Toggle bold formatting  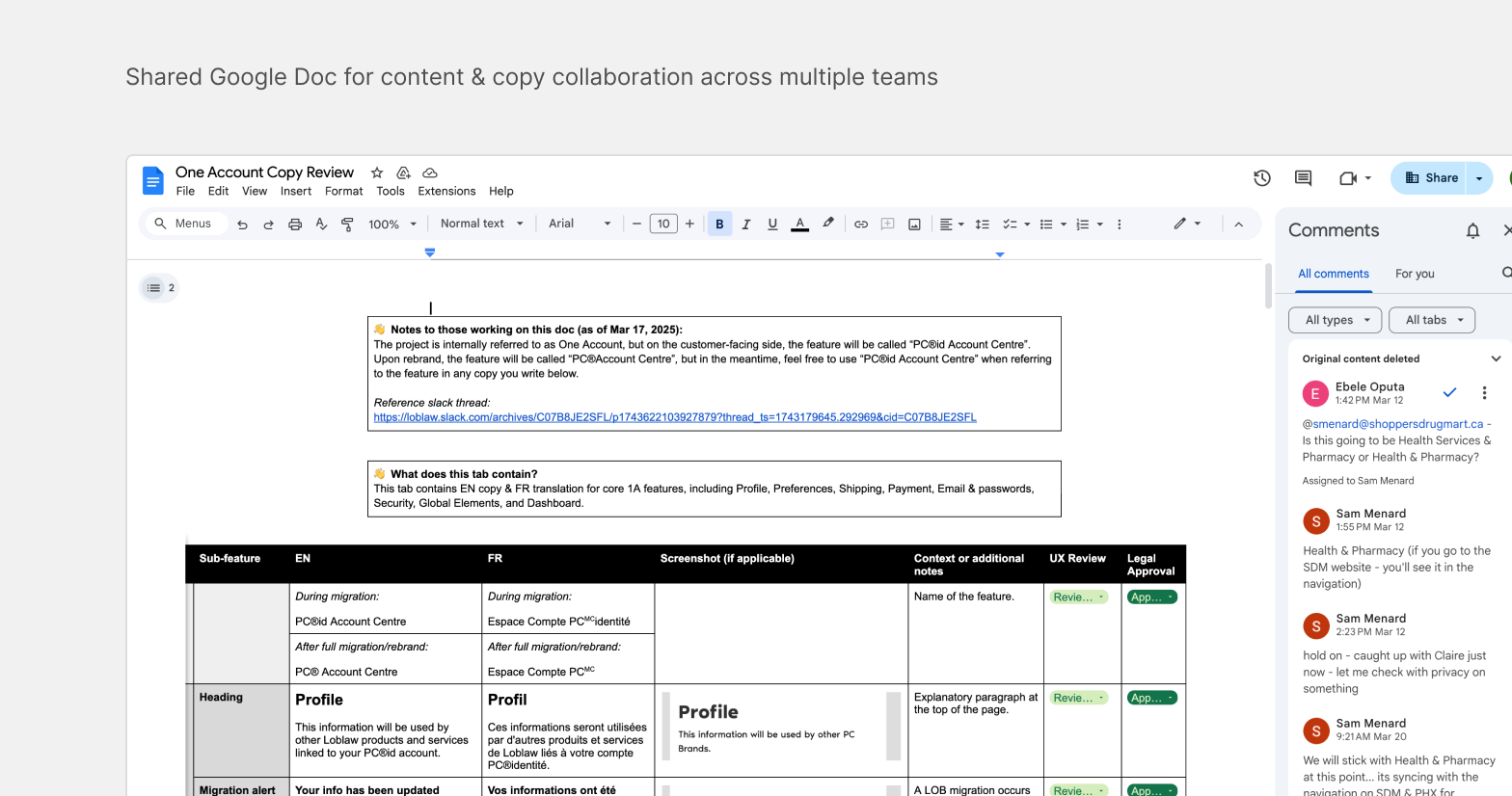(x=719, y=224)
